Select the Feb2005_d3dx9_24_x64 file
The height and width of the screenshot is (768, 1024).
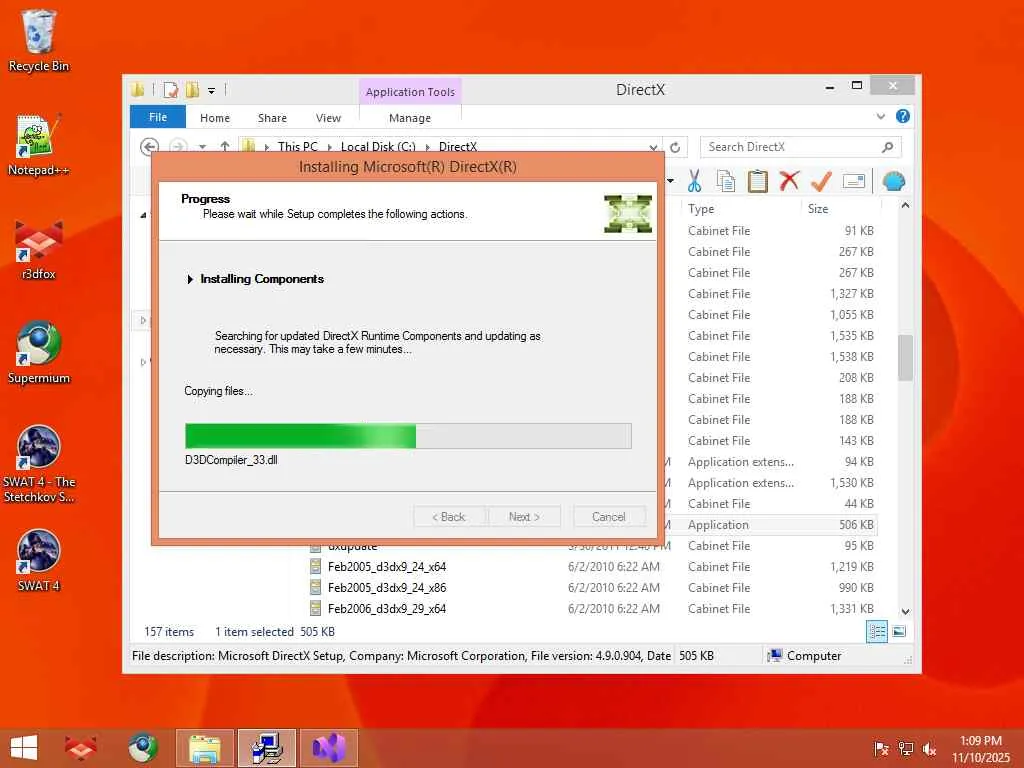tap(387, 567)
